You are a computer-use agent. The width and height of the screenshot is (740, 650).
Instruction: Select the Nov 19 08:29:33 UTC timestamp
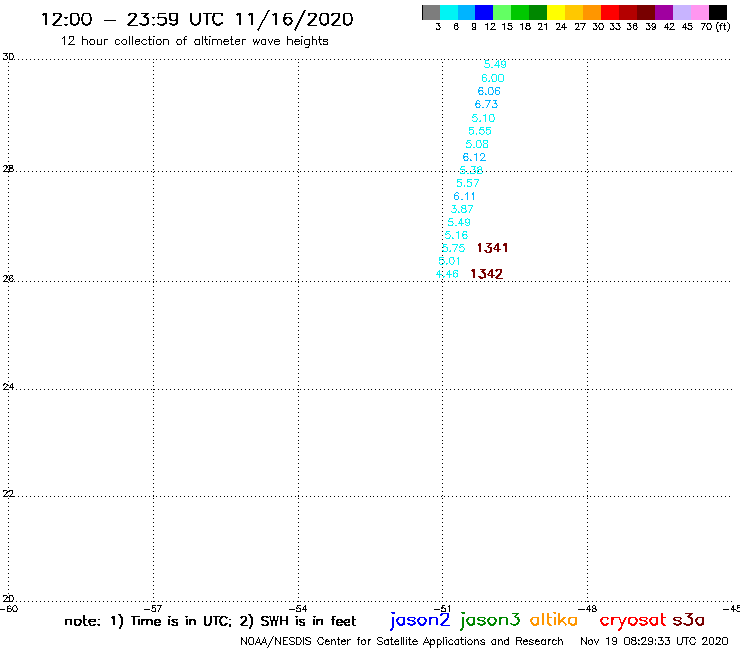point(654,642)
